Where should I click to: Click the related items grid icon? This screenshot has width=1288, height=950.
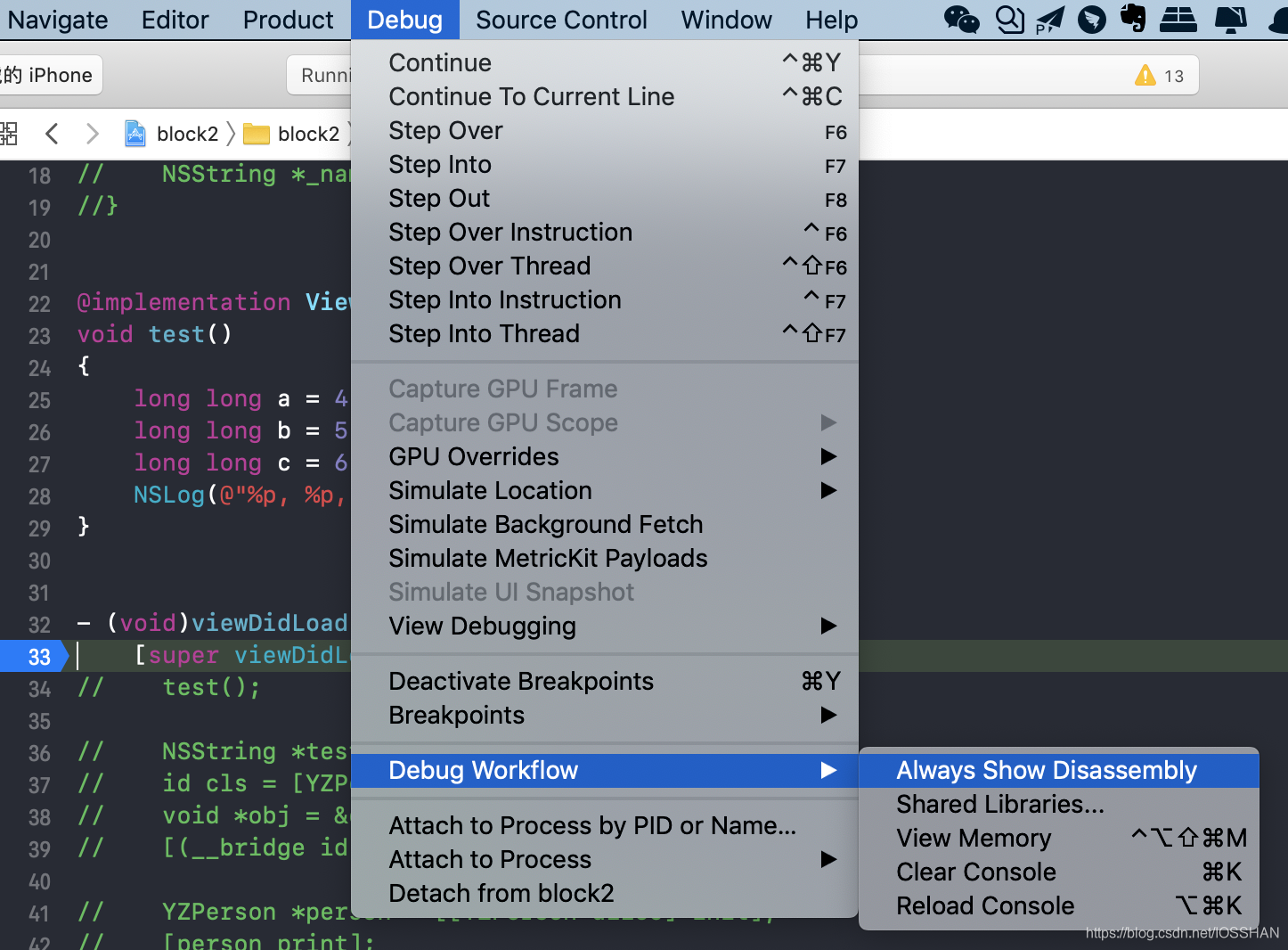8,134
